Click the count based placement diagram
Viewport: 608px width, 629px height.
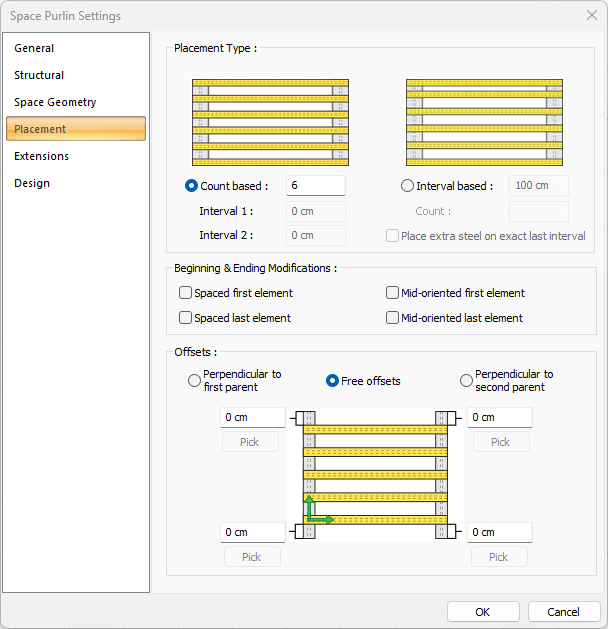pyautogui.click(x=270, y=122)
